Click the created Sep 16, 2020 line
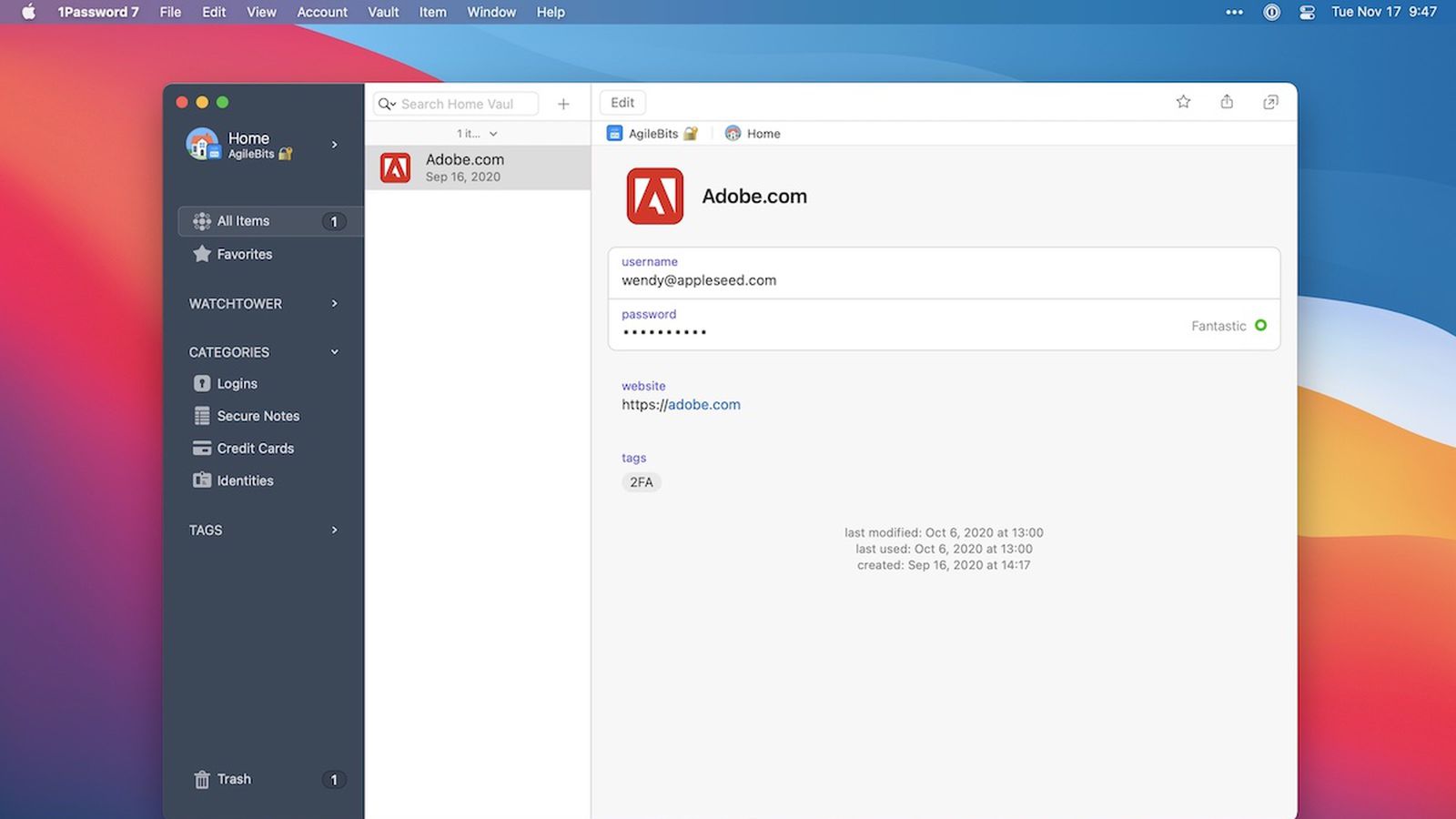This screenshot has height=819, width=1456. (944, 565)
